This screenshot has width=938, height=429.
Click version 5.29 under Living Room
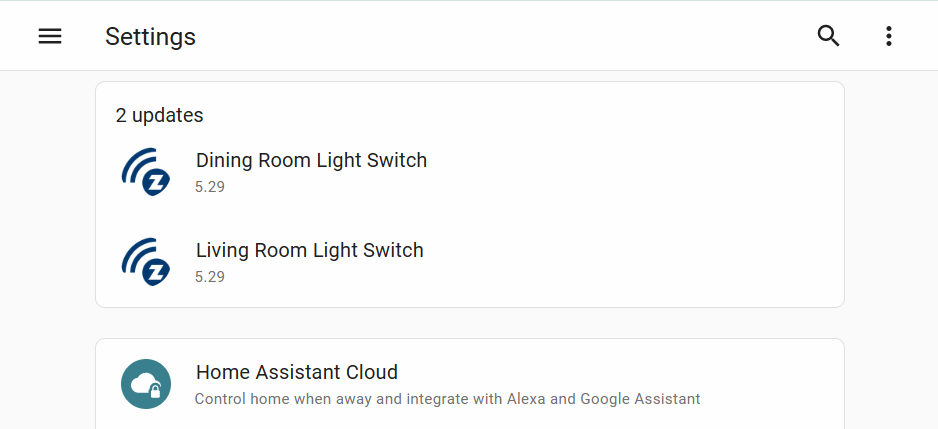coord(210,277)
